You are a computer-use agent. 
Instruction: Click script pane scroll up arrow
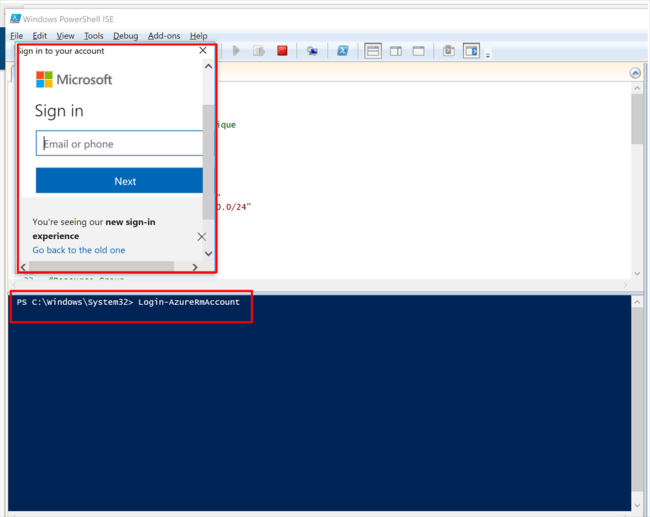637,88
